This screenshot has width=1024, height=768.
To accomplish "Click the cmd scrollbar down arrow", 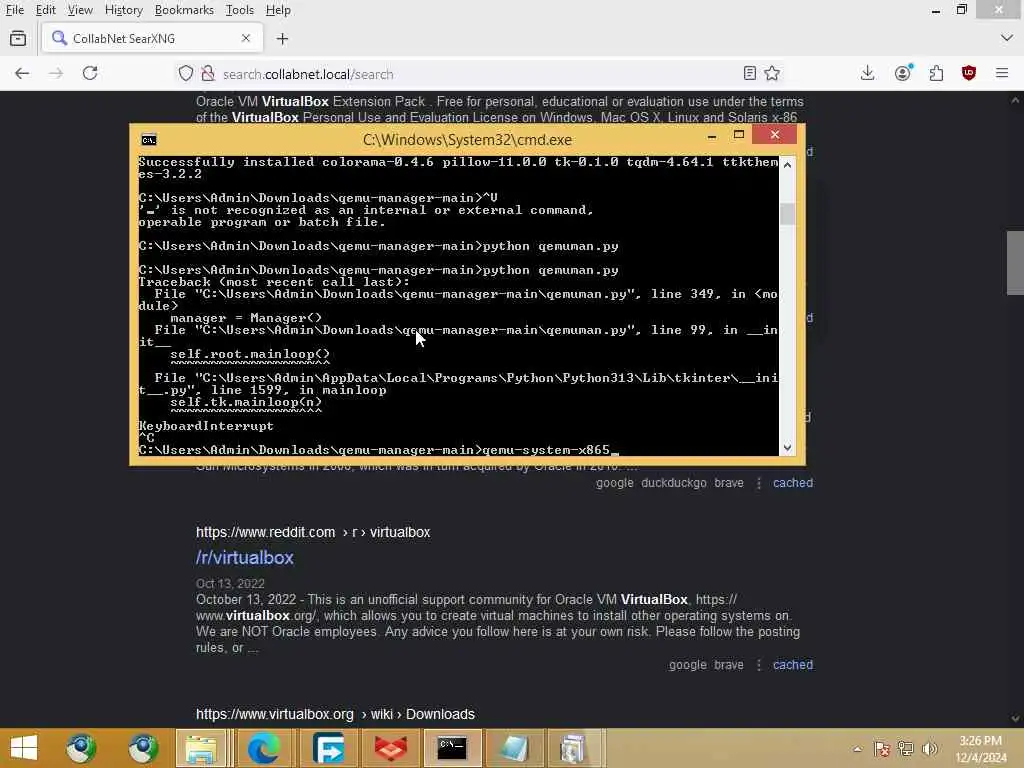I will click(x=787, y=448).
